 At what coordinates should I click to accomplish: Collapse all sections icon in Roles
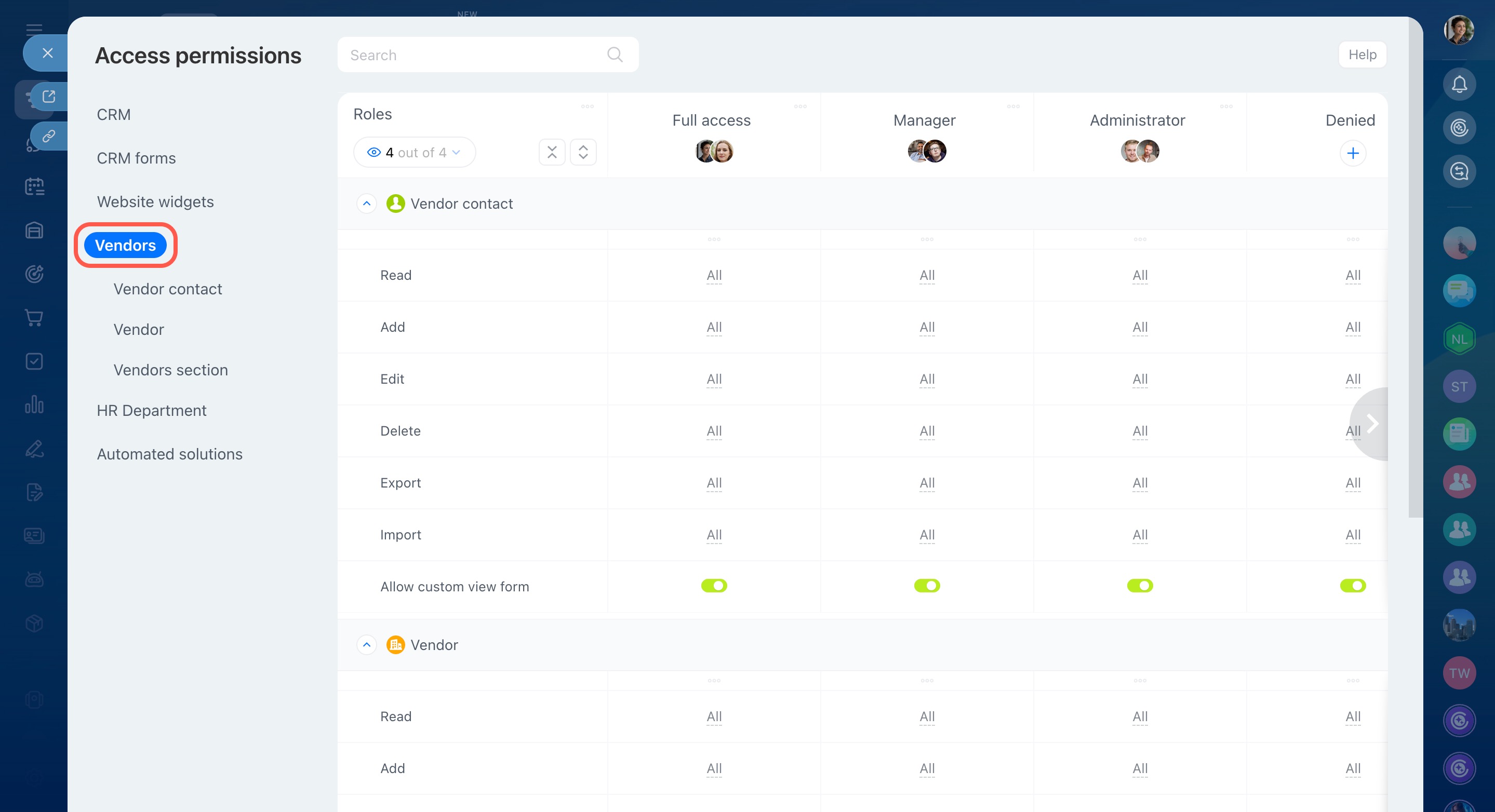(551, 152)
